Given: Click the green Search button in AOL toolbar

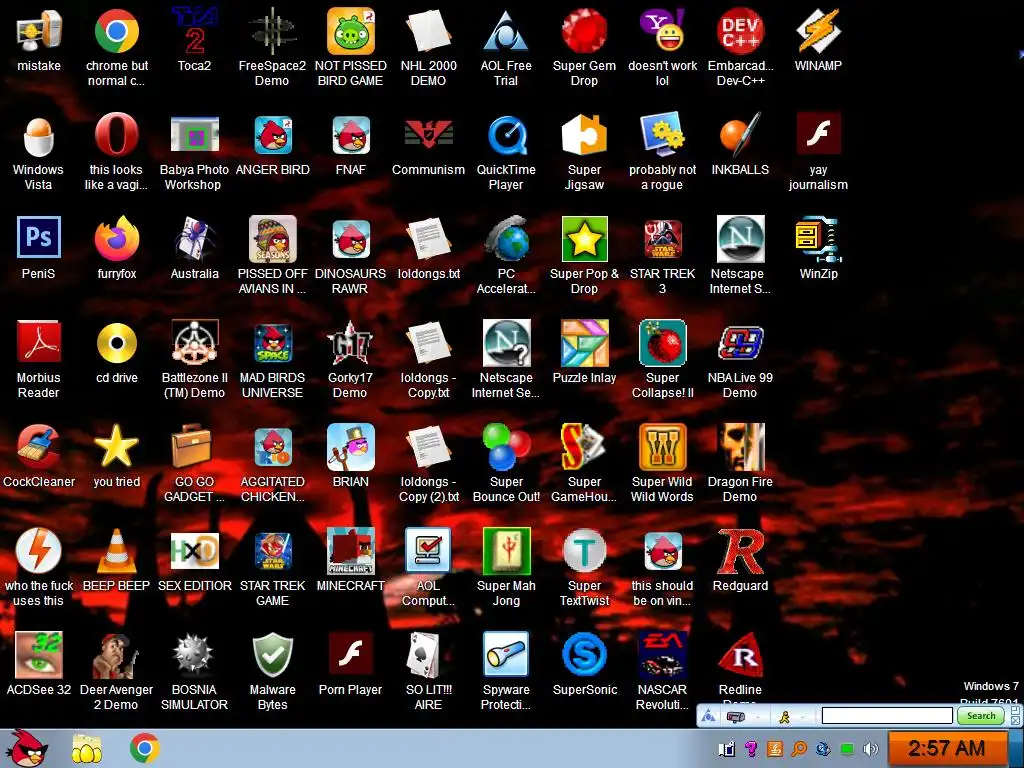Looking at the screenshot, I should 981,716.
